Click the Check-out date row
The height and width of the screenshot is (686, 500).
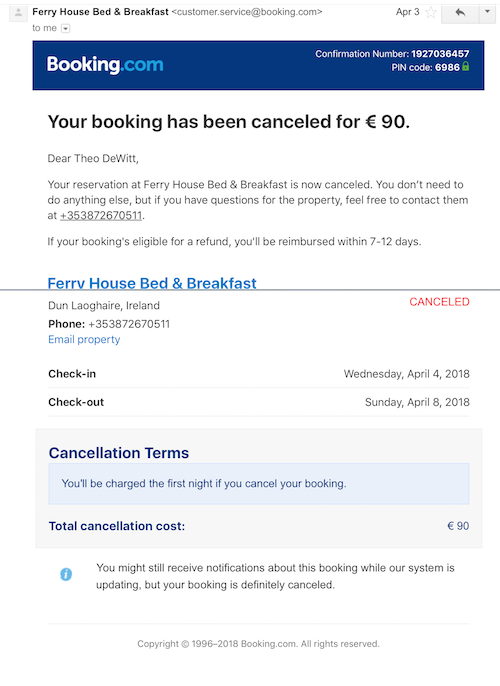259,402
